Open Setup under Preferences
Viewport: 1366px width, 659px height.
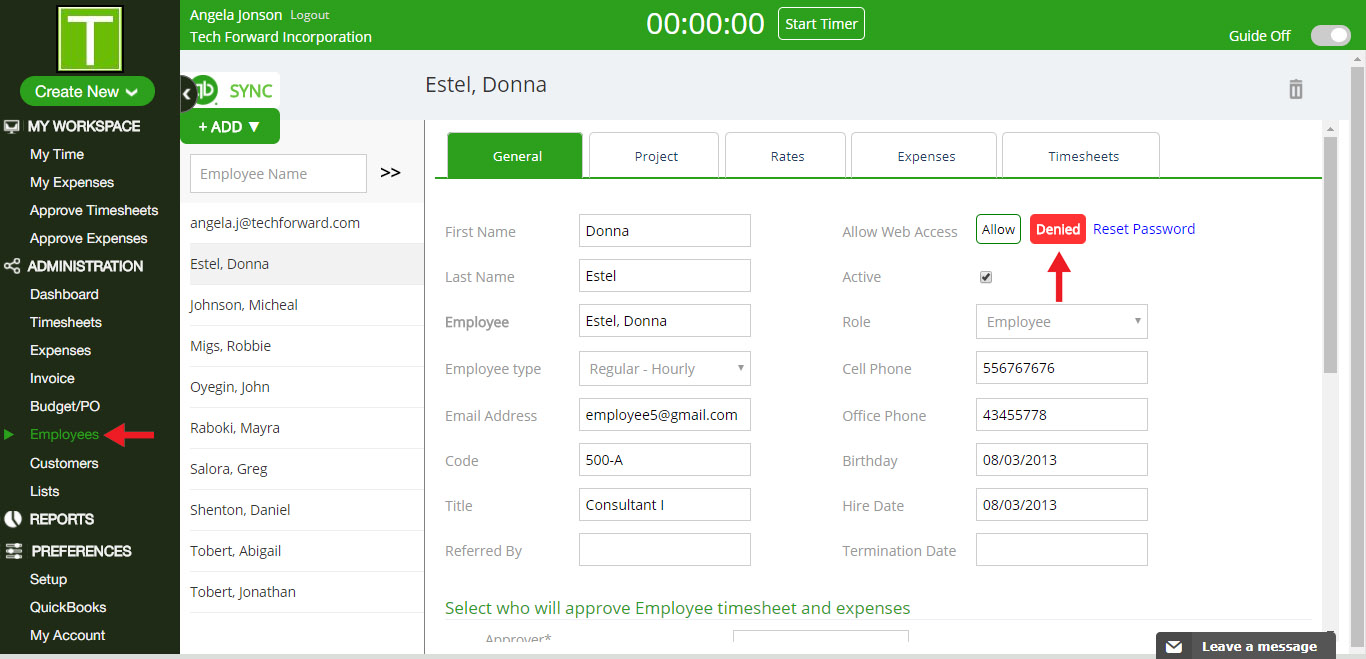click(x=48, y=580)
